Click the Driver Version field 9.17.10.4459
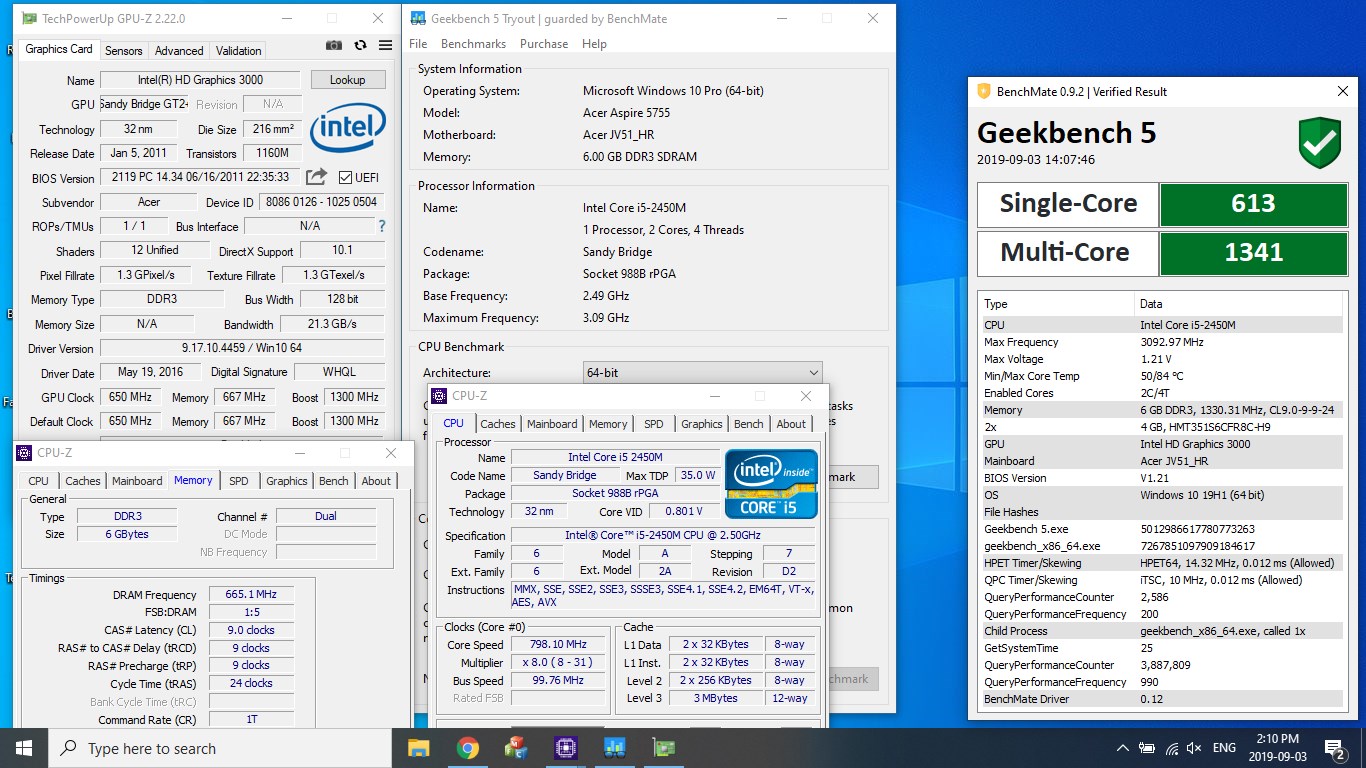 pos(242,348)
